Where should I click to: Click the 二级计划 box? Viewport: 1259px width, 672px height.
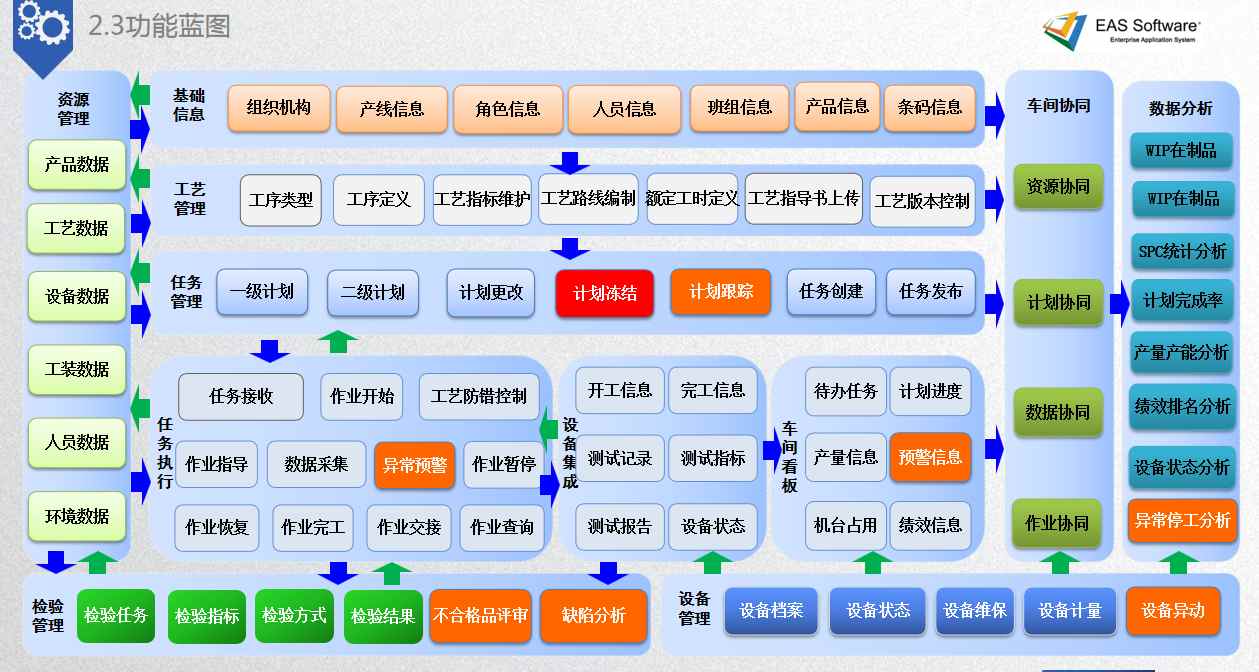click(373, 293)
